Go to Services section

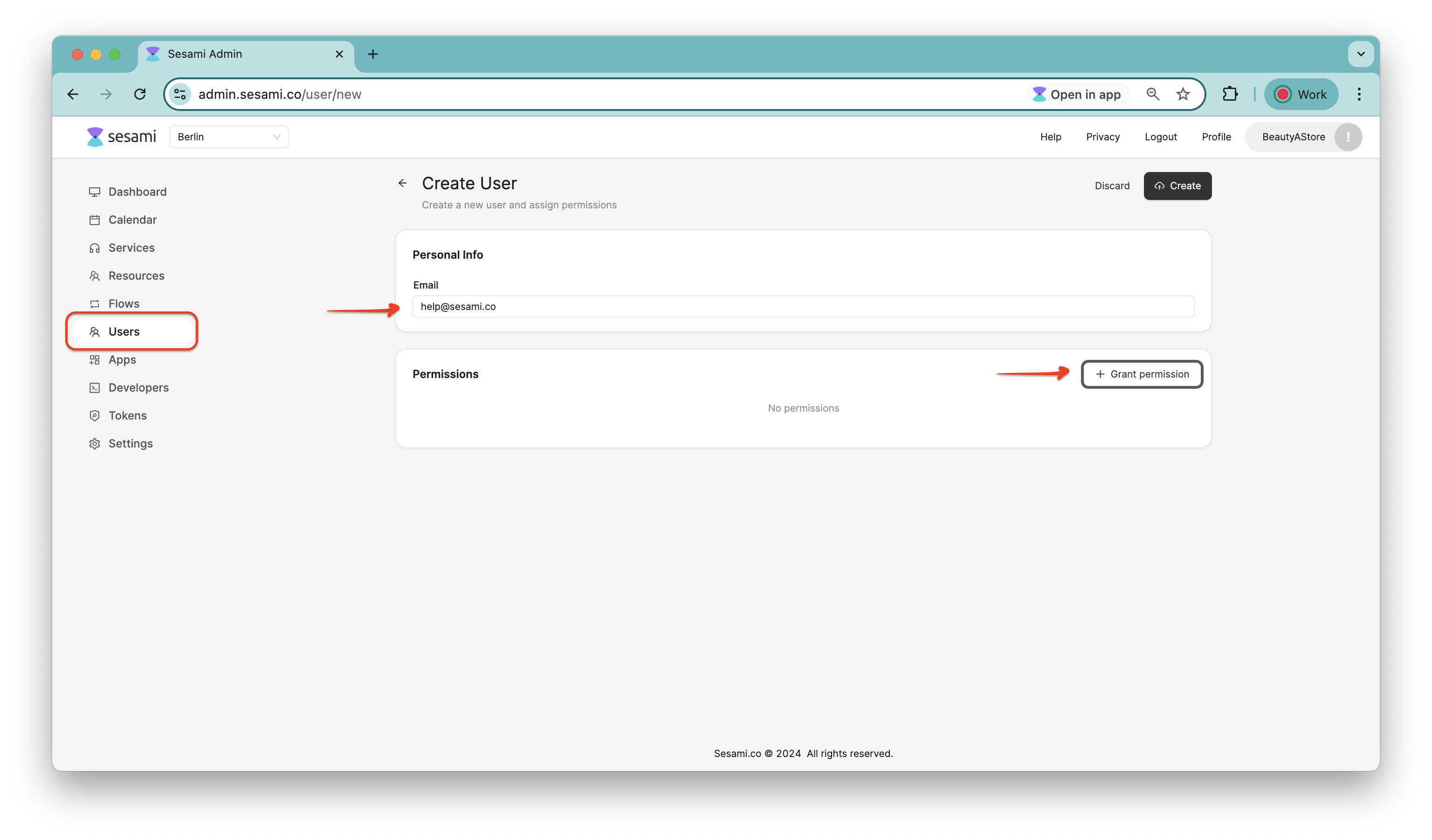(122, 247)
